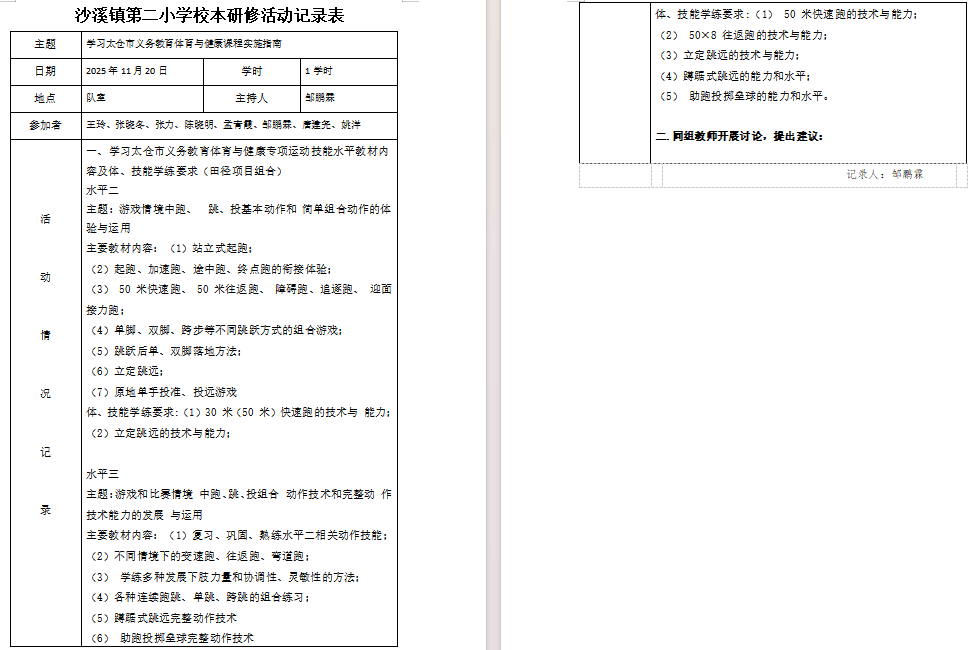Click the 主持人 label cell
The height and width of the screenshot is (650, 968).
[252, 98]
